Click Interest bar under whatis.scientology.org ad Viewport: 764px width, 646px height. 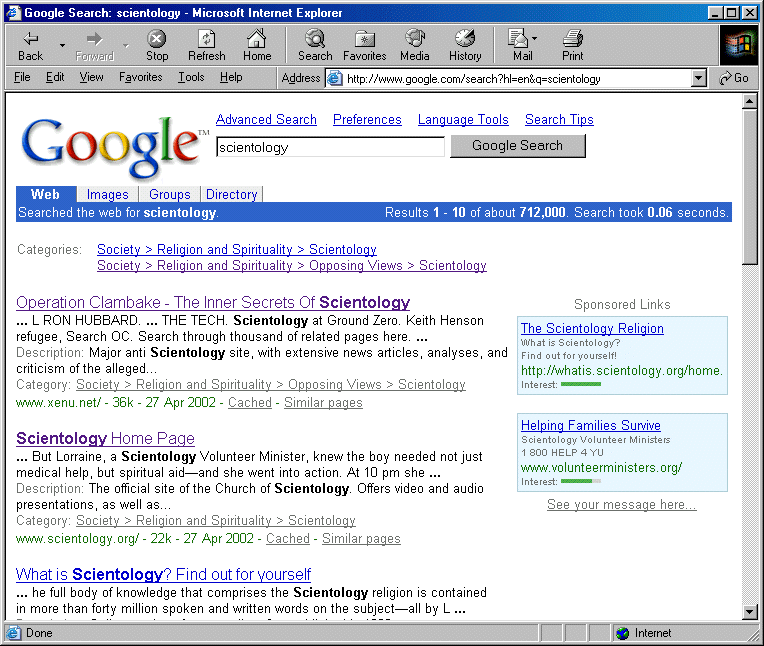point(581,384)
